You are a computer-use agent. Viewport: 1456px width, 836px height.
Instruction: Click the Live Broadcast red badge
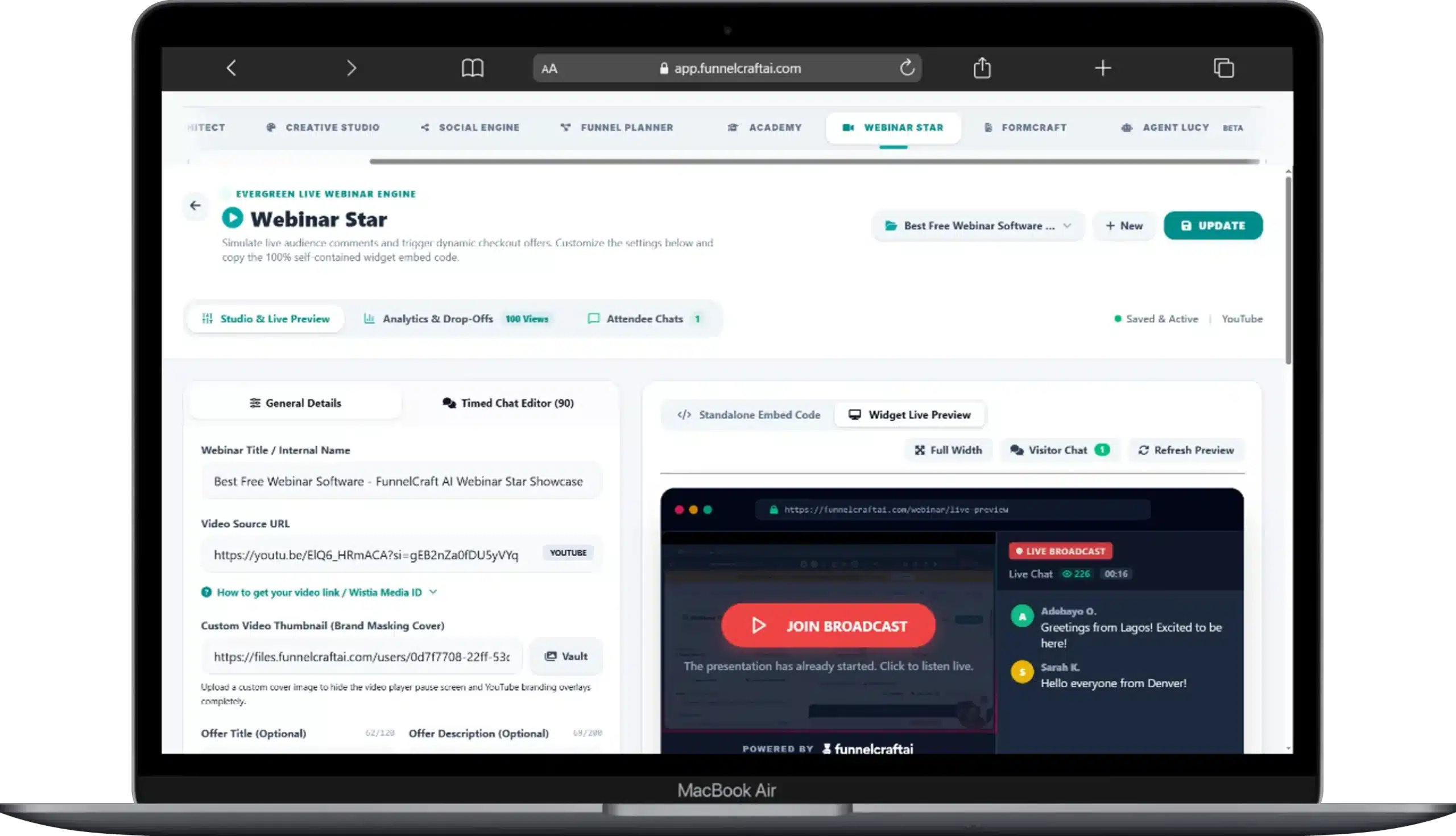point(1060,551)
